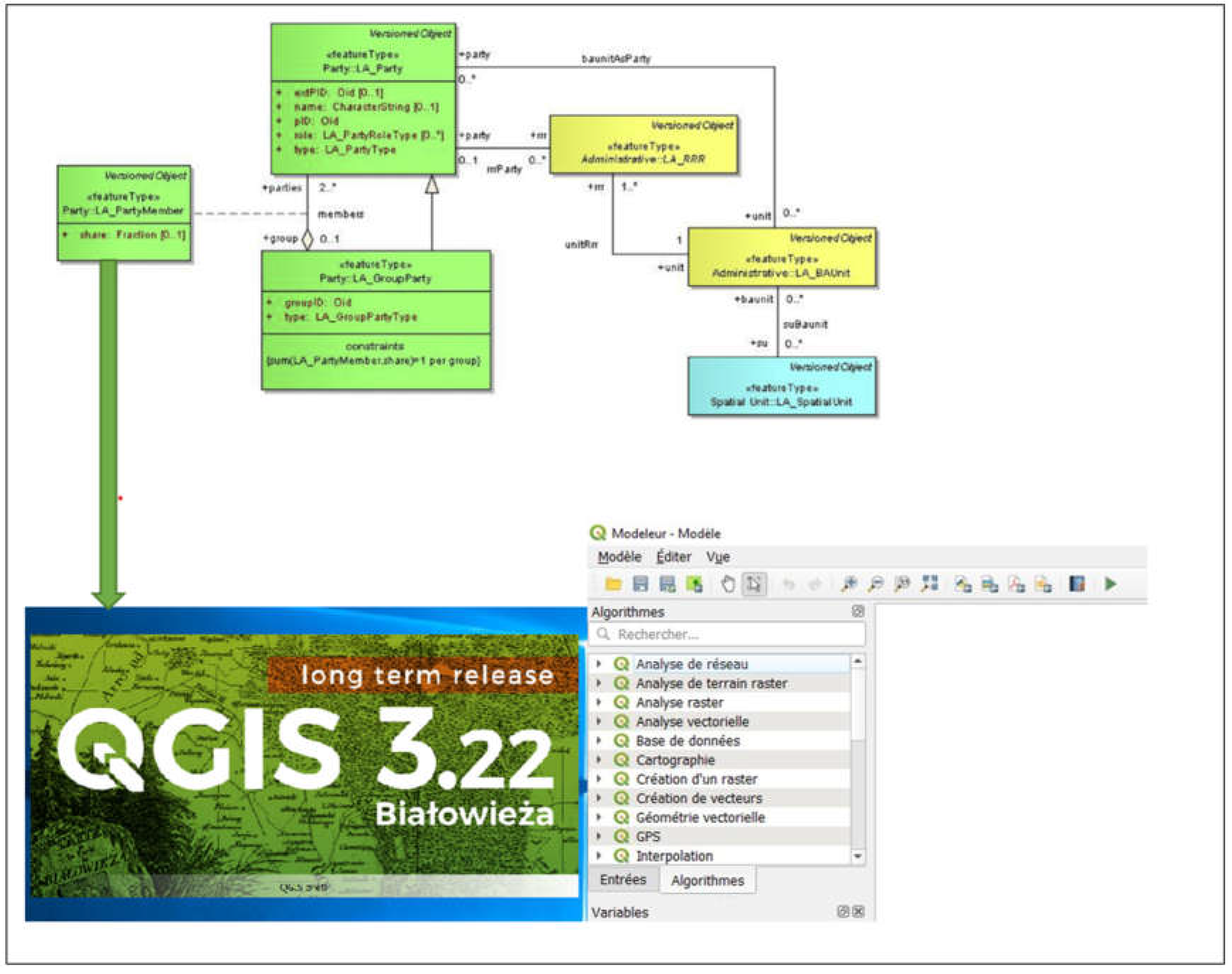The width and height of the screenshot is (1232, 974).
Task: Click Save model in project icon
Action: [x=693, y=584]
